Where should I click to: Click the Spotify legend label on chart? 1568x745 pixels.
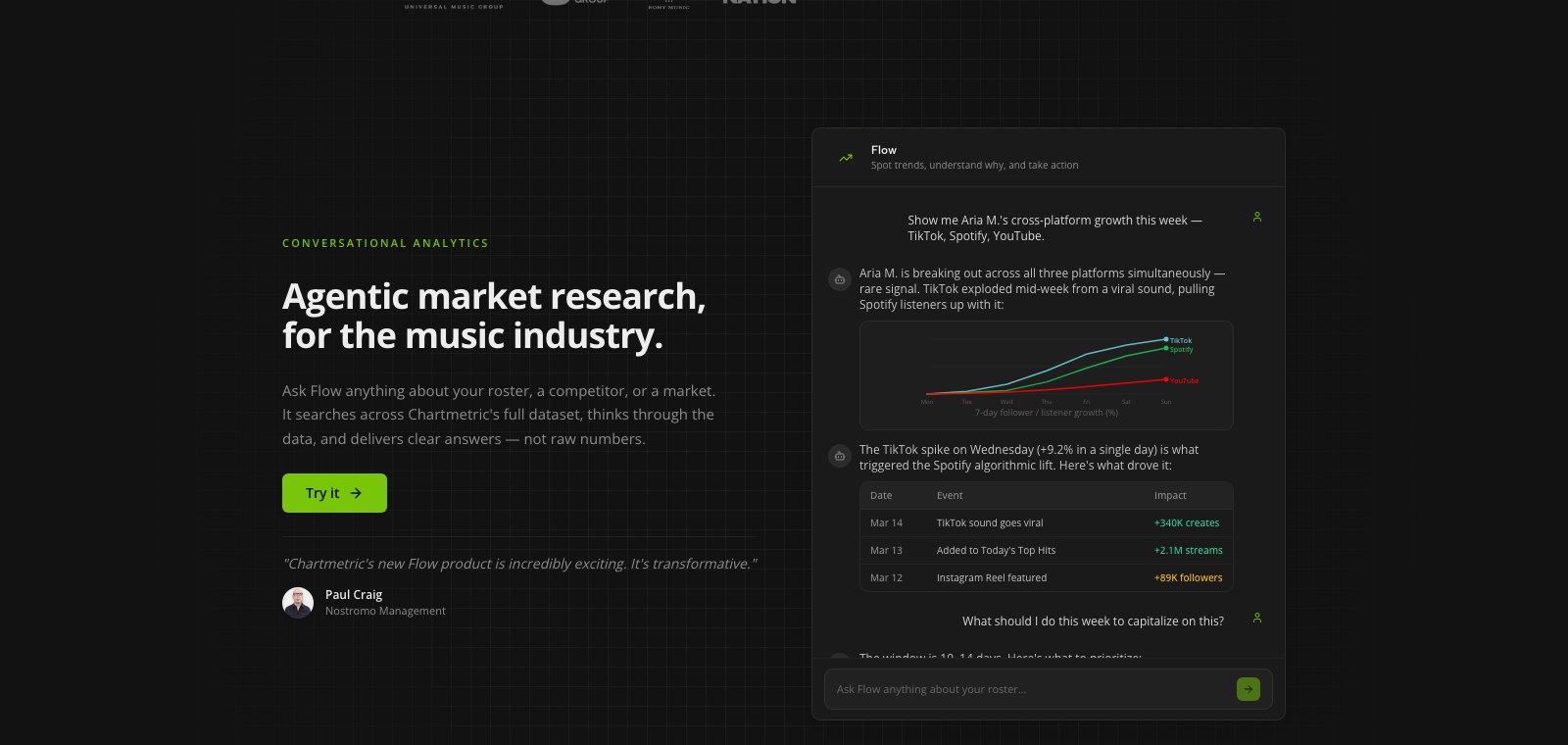click(1181, 349)
